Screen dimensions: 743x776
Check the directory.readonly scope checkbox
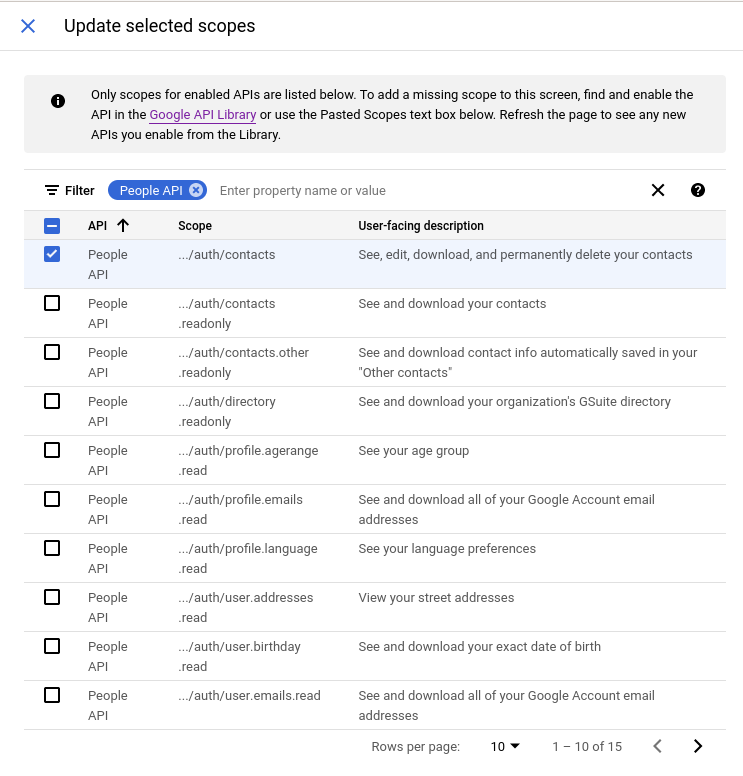[x=52, y=401]
